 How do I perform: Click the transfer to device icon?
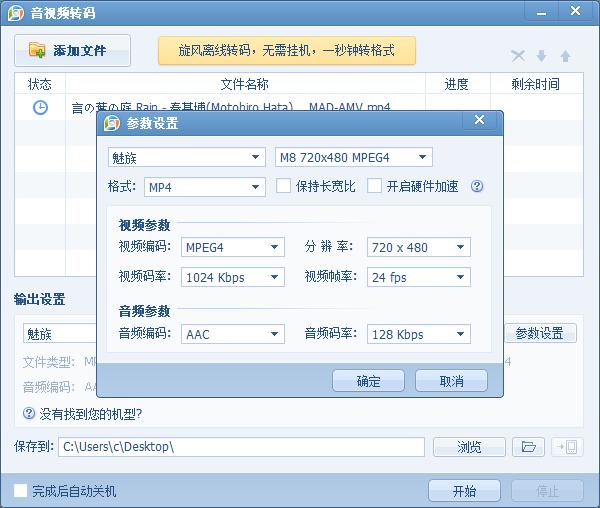point(567,447)
